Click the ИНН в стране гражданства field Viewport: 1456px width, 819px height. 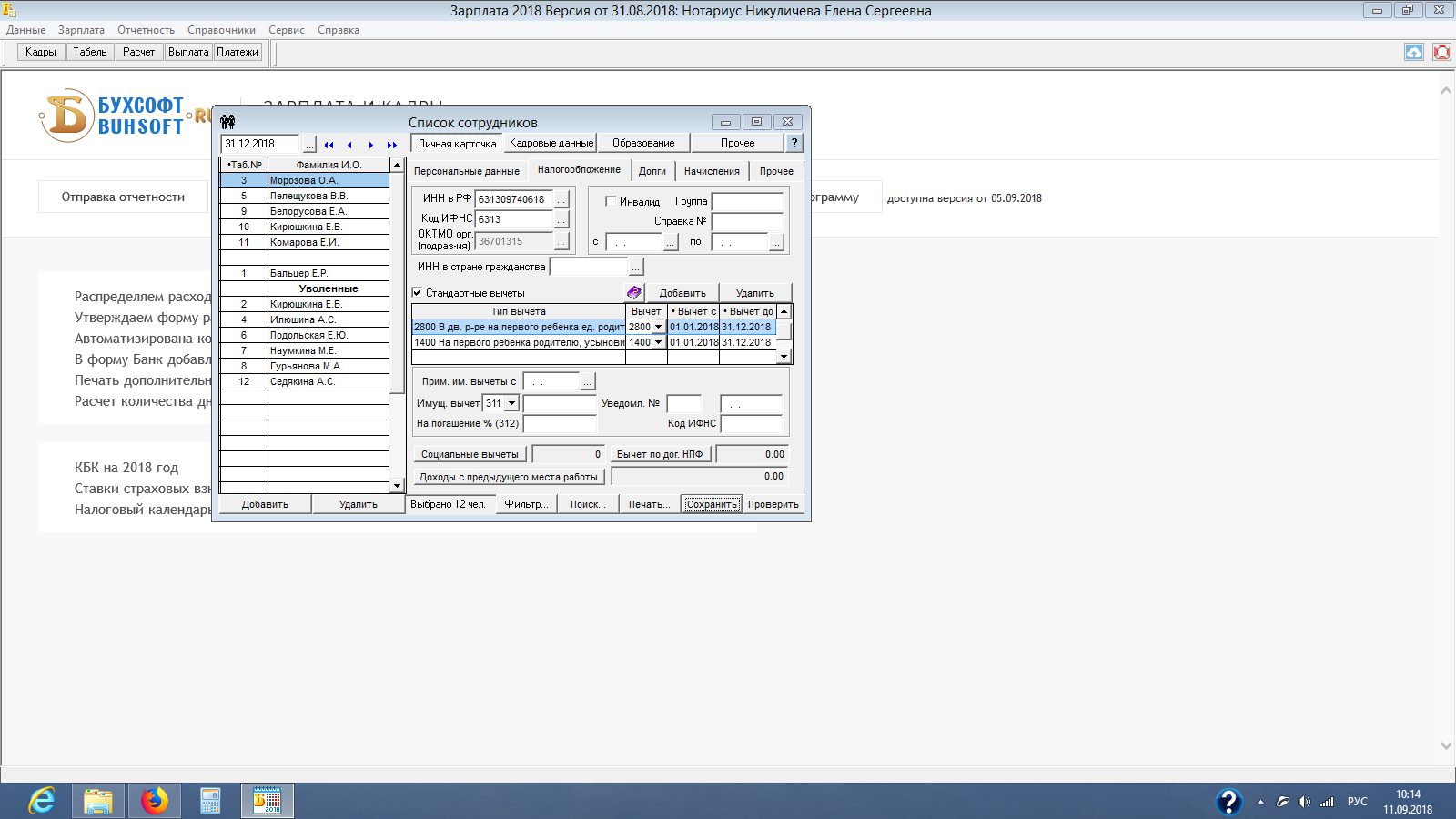point(589,267)
